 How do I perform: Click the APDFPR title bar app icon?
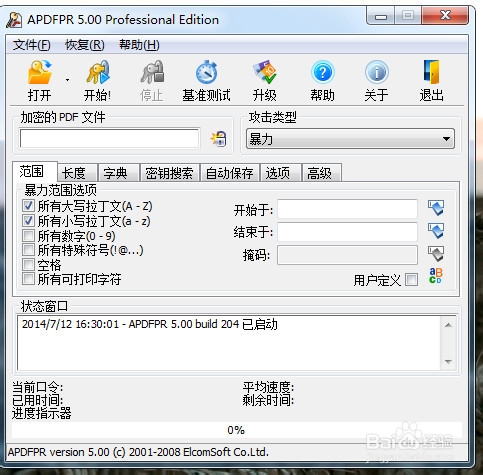tap(14, 20)
